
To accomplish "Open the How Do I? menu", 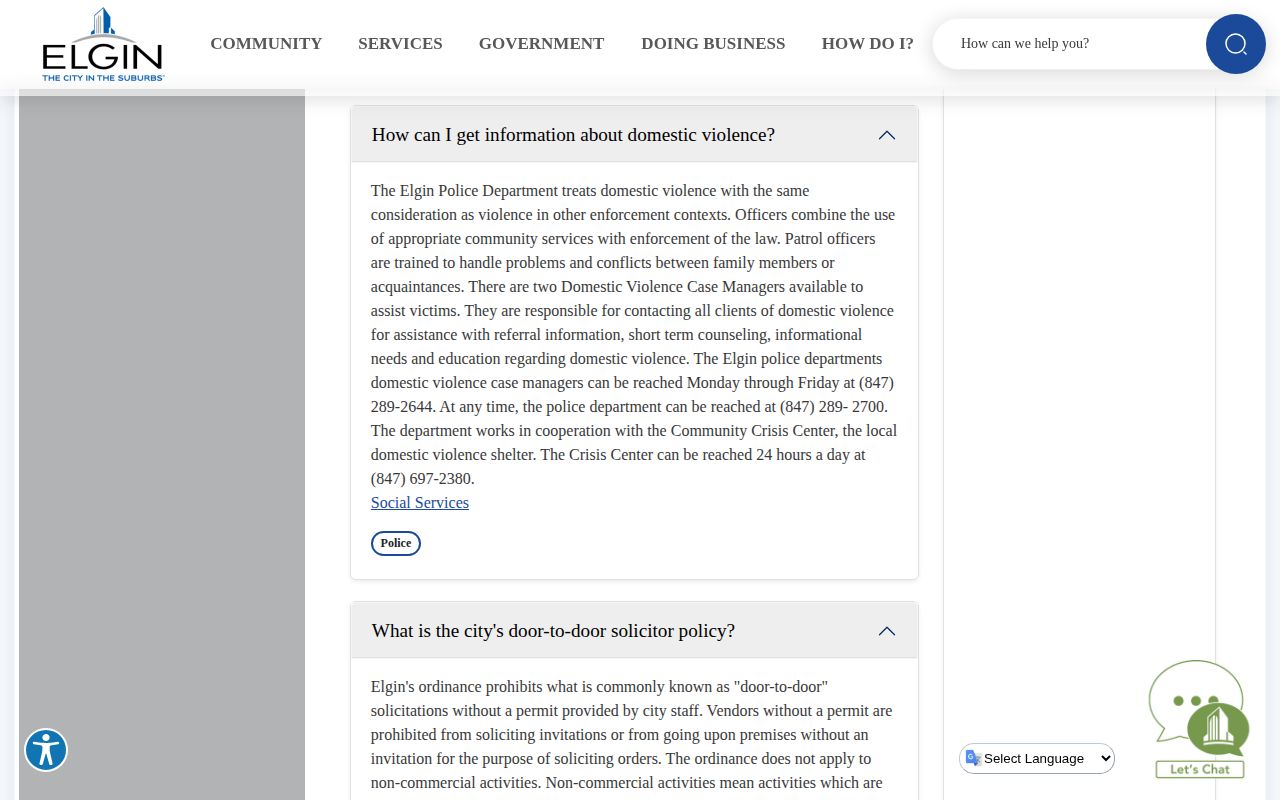I will click(867, 44).
